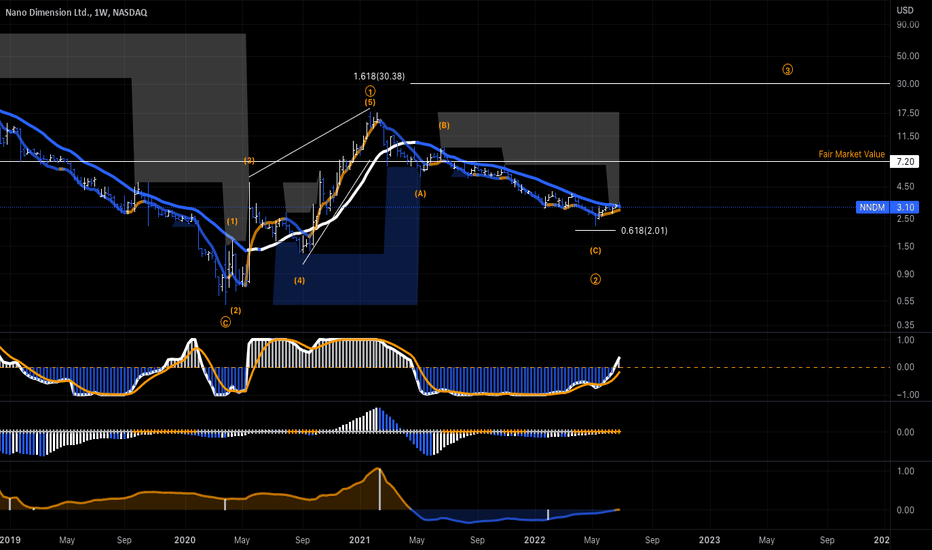Click the 7.20 fair value price label
The width and height of the screenshot is (932, 550).
(x=905, y=162)
